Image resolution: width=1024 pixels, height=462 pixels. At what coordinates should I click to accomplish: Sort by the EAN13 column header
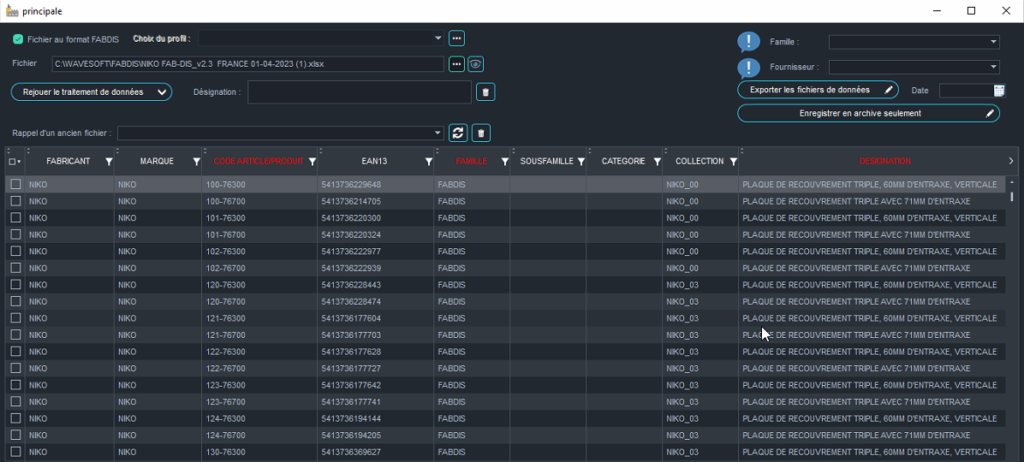[376, 161]
